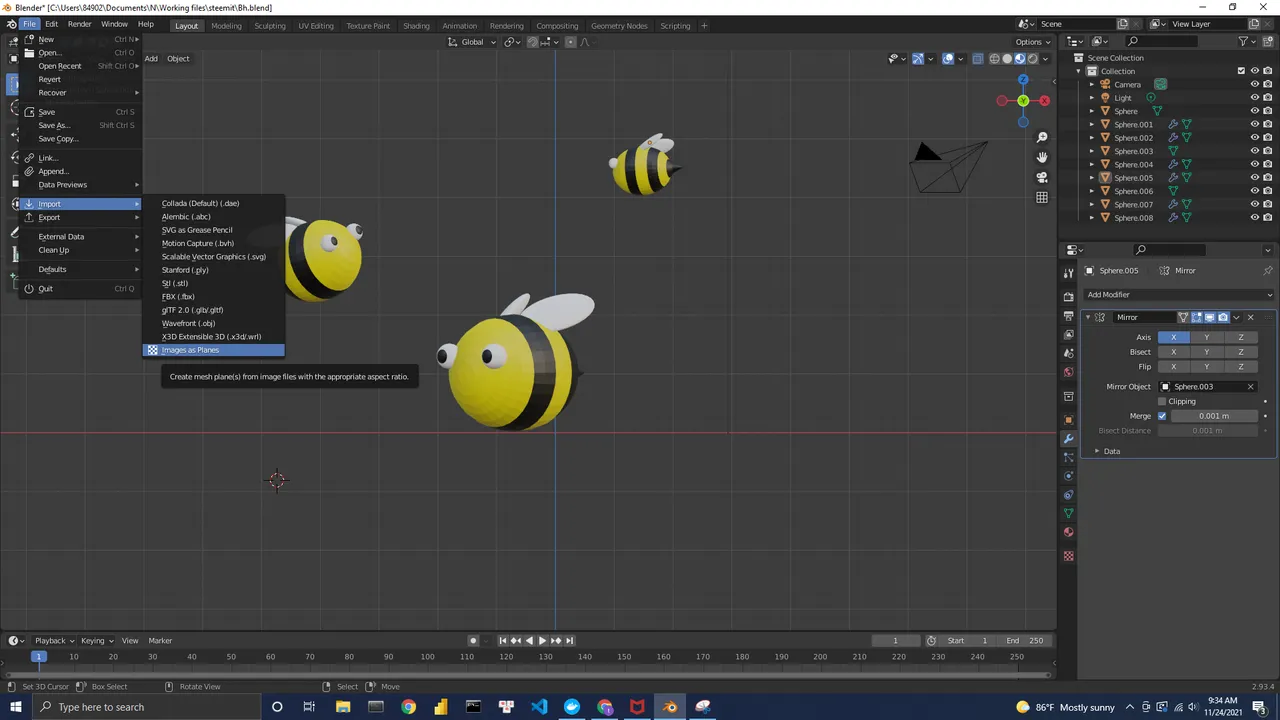This screenshot has height=720, width=1280.
Task: Switch perspective/orthographic grid icon
Action: click(1042, 197)
